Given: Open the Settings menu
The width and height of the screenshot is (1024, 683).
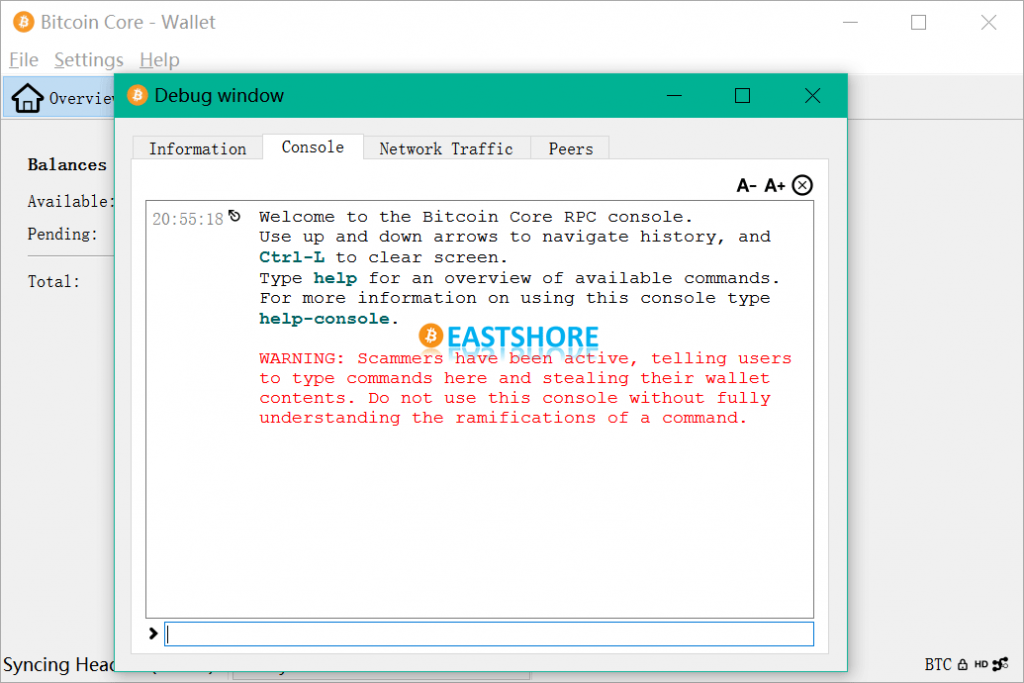Looking at the screenshot, I should (89, 60).
